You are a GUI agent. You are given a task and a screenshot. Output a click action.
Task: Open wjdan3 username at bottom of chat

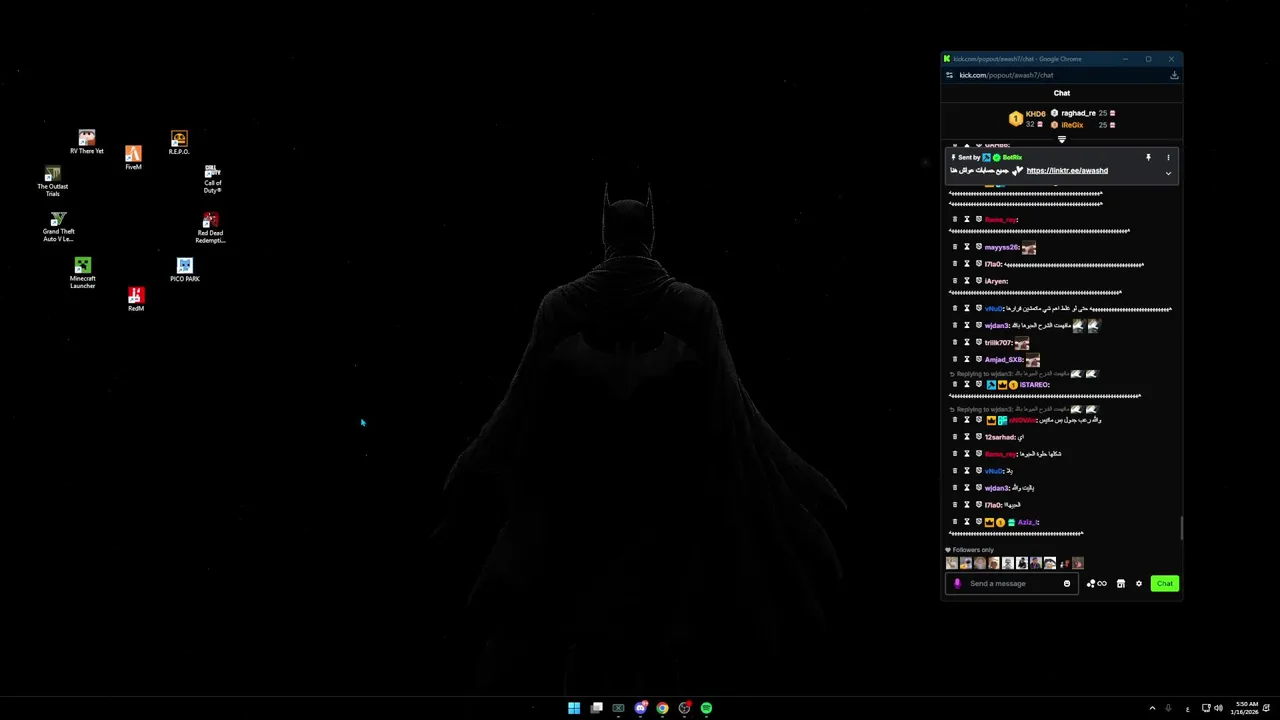pyautogui.click(x=997, y=488)
